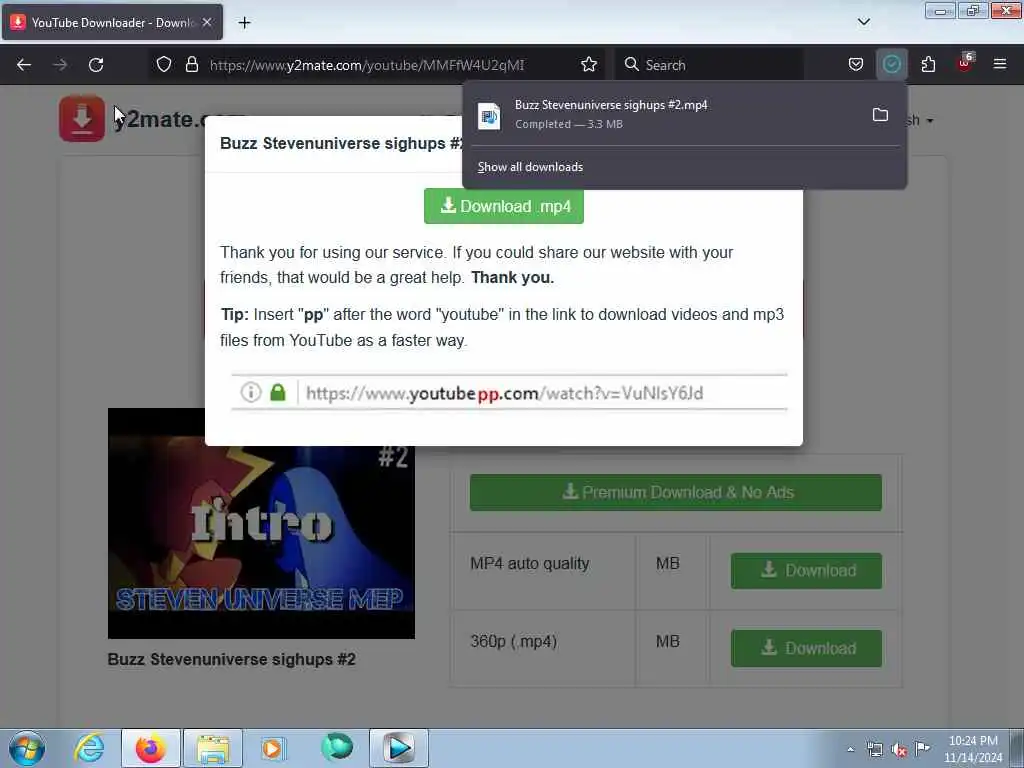Screen dimensions: 1024x768
Task: Open tracking protection shield icon
Action: point(164,65)
